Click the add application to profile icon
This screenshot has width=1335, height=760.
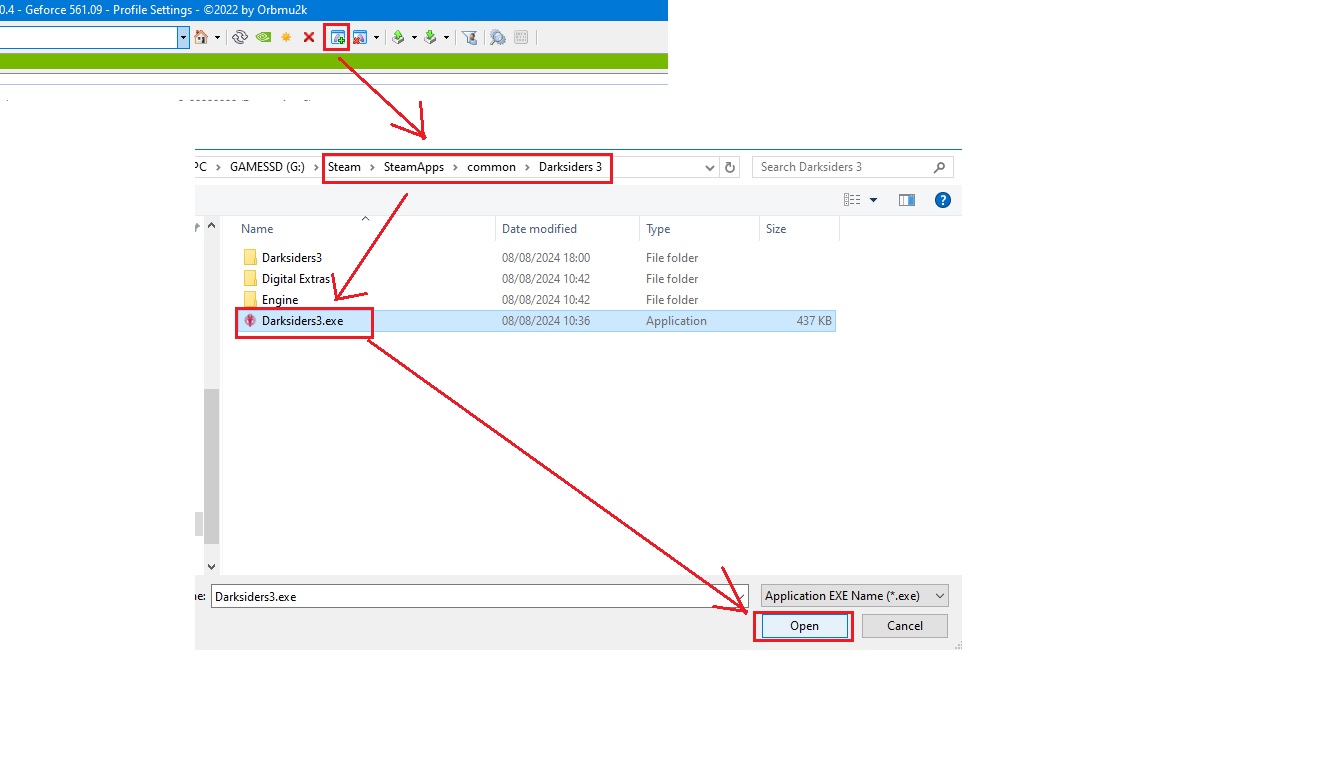click(338, 37)
